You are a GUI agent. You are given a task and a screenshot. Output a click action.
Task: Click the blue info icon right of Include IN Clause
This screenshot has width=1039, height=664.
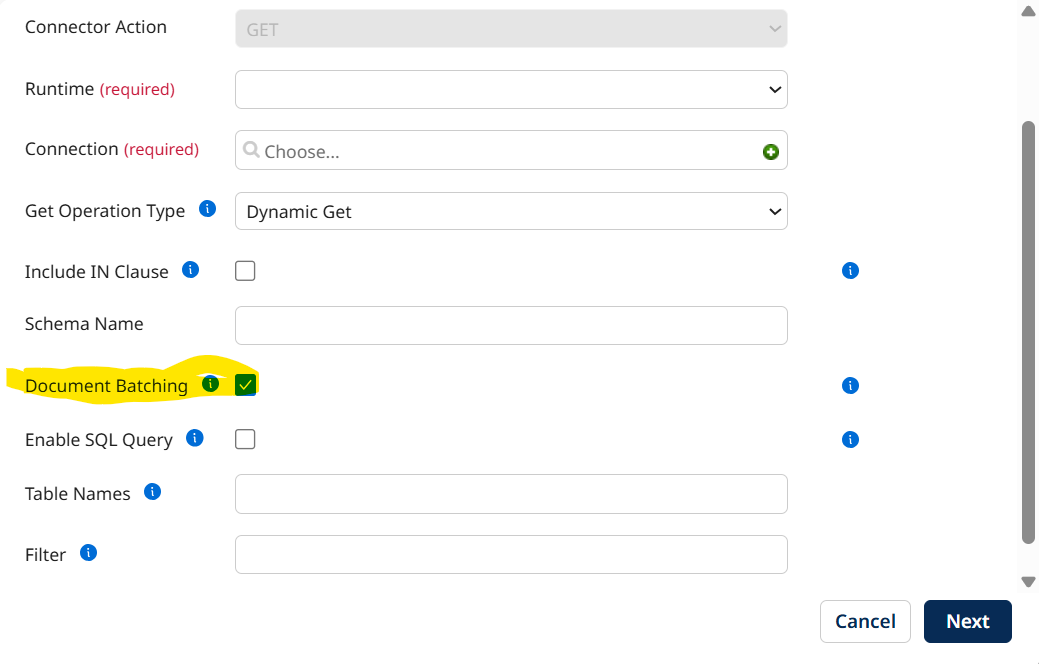click(849, 270)
